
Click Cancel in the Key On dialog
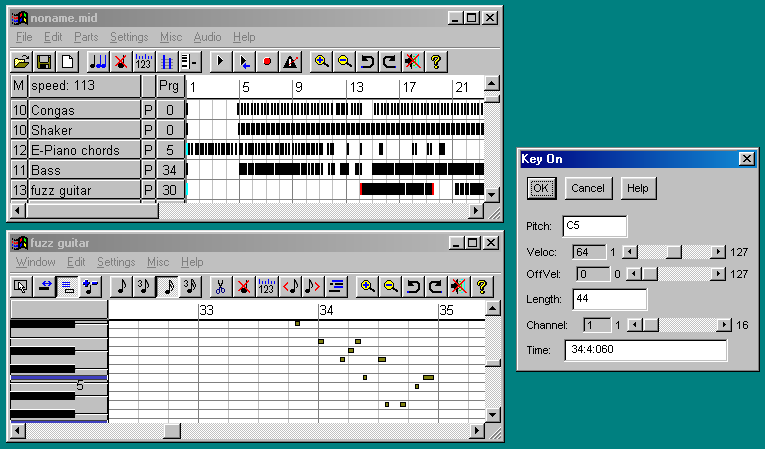click(x=588, y=188)
